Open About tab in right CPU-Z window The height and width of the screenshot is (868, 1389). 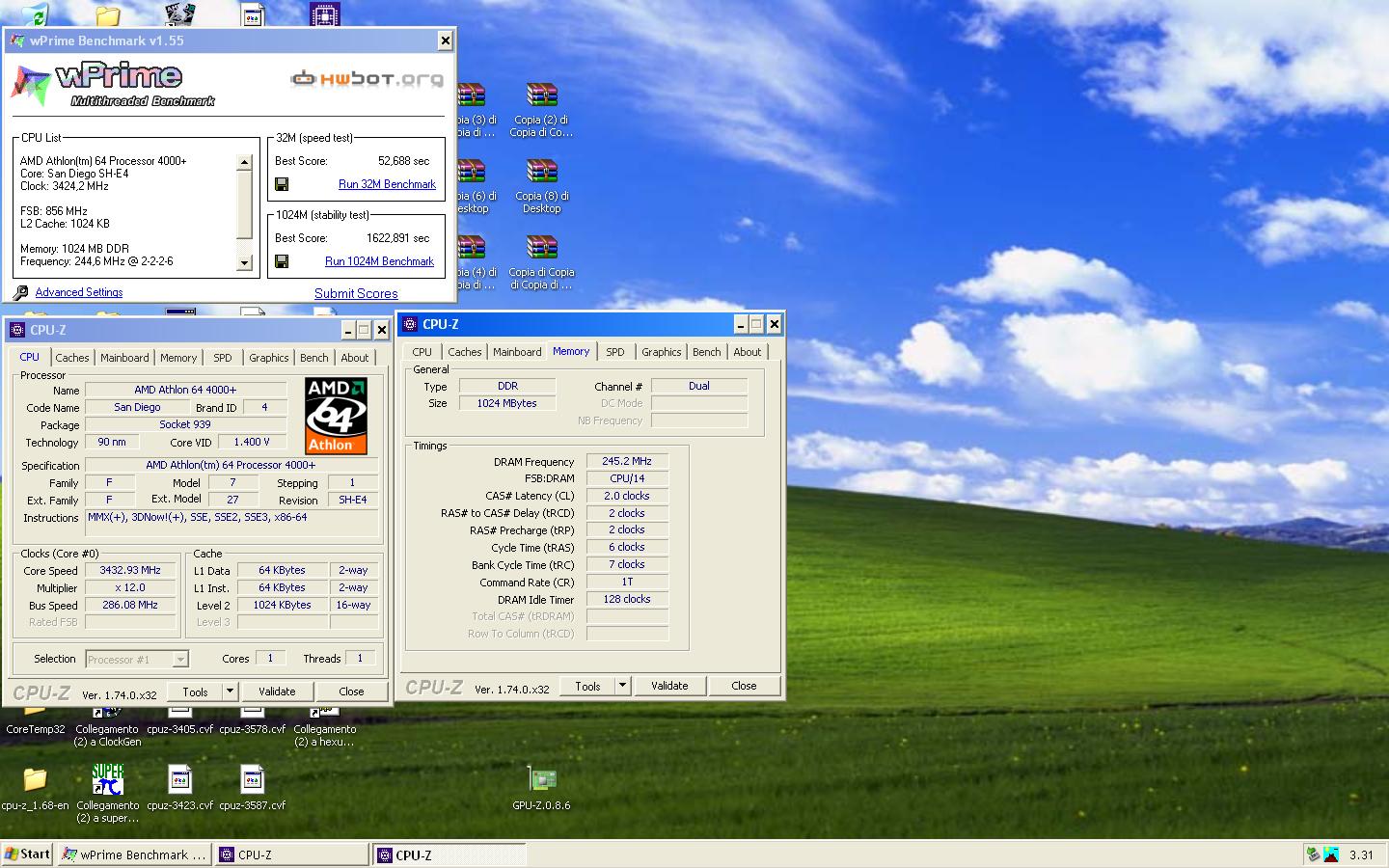coord(748,352)
